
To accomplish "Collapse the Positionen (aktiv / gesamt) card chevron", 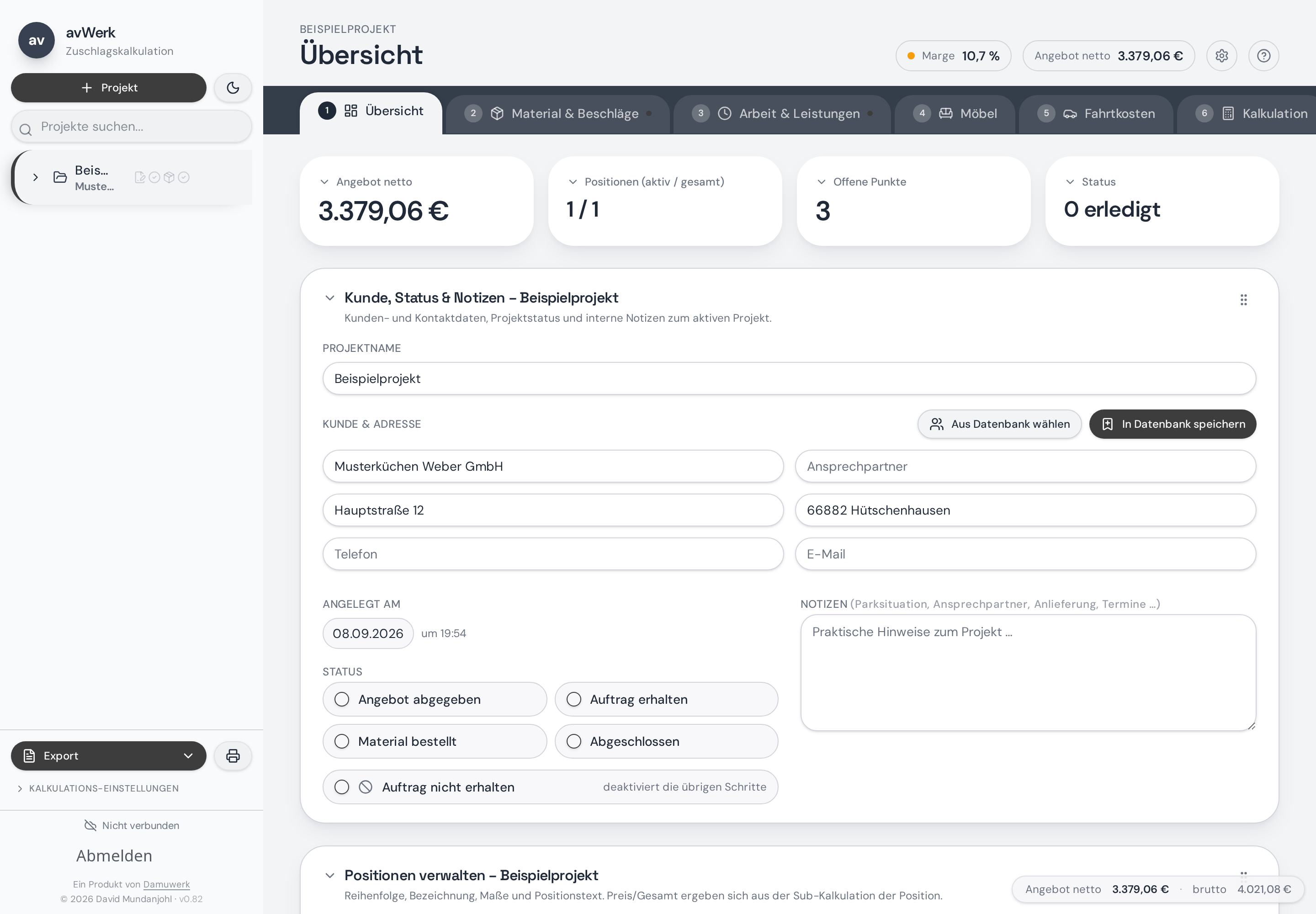I will click(573, 181).
